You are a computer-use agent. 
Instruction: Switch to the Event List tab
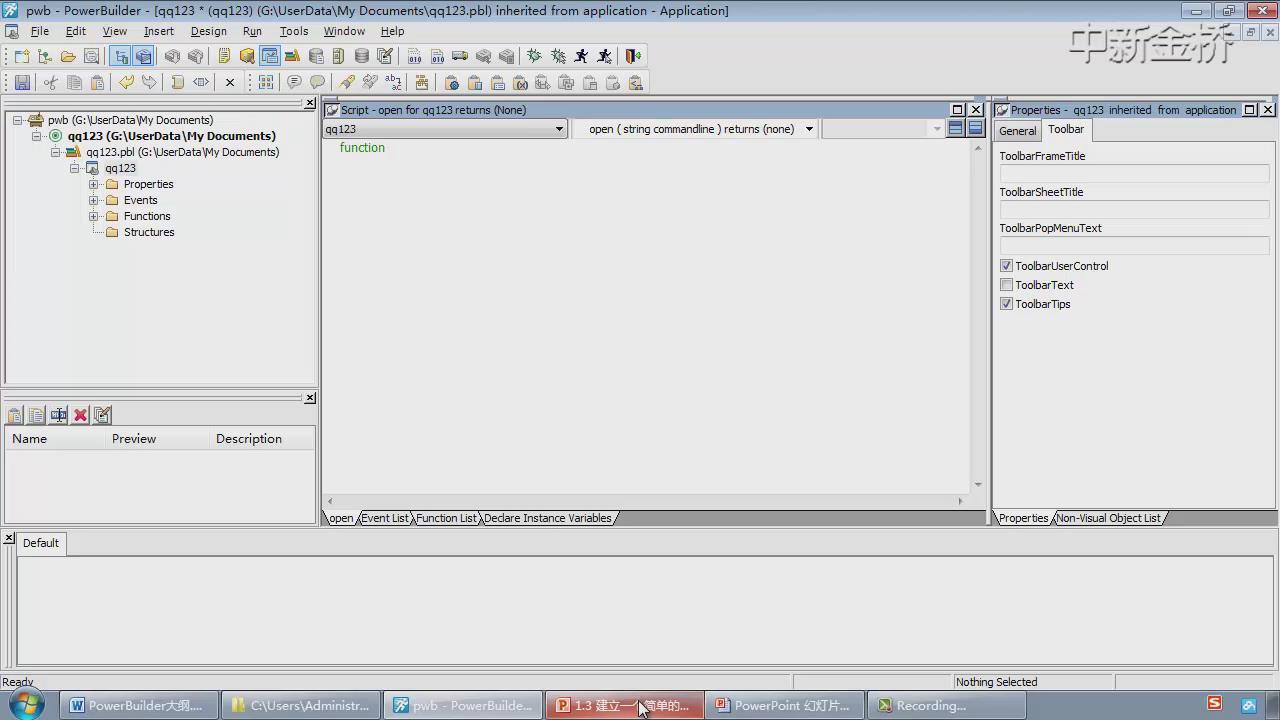point(385,518)
